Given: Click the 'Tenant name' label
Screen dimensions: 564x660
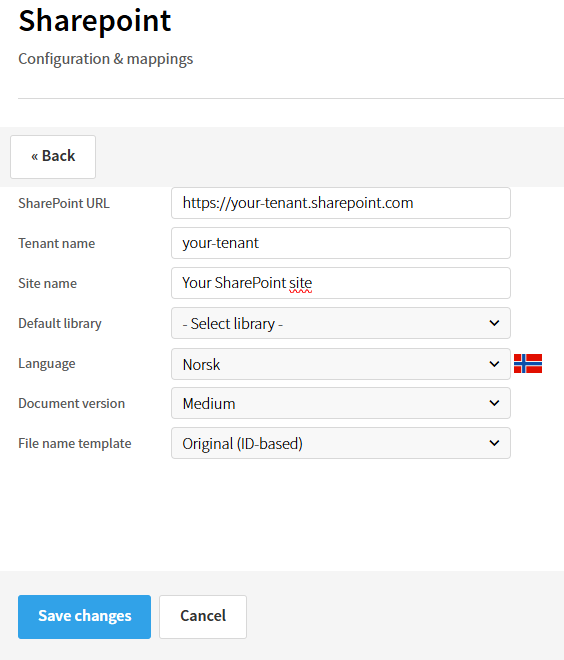Looking at the screenshot, I should (x=56, y=243).
